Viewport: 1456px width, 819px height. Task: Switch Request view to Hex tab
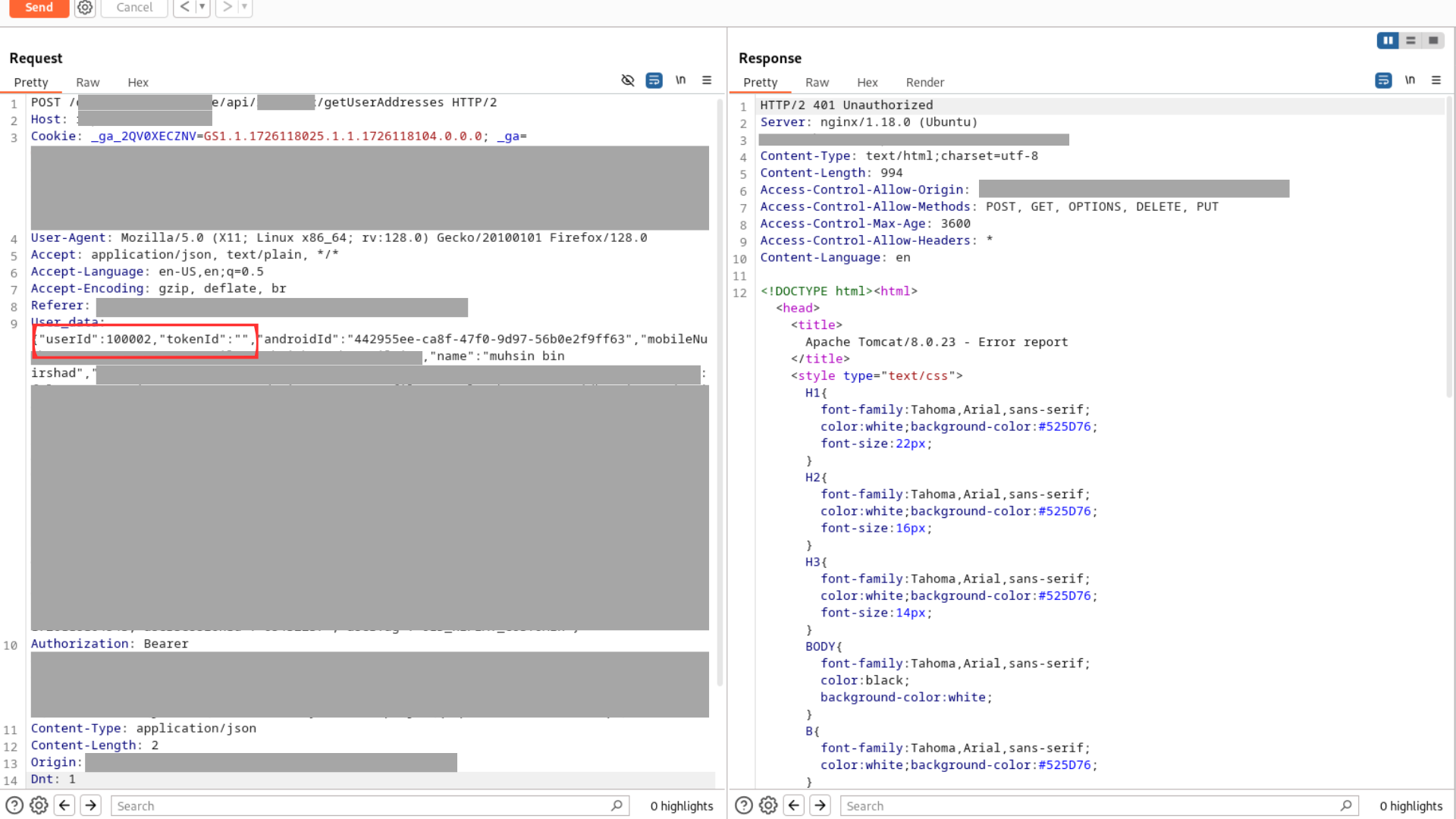pyautogui.click(x=138, y=82)
